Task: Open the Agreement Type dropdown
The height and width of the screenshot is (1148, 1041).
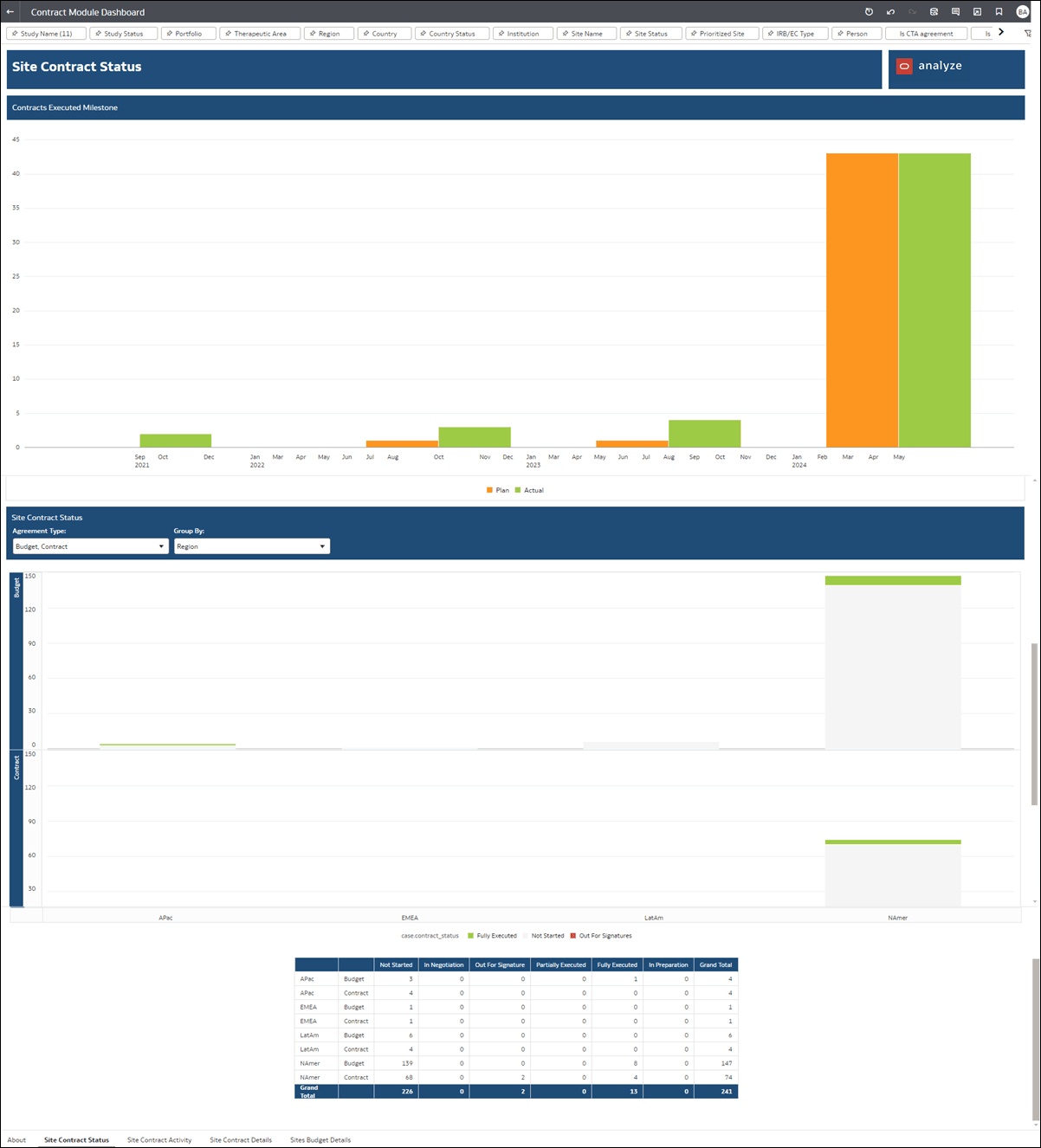Action: click(x=89, y=545)
